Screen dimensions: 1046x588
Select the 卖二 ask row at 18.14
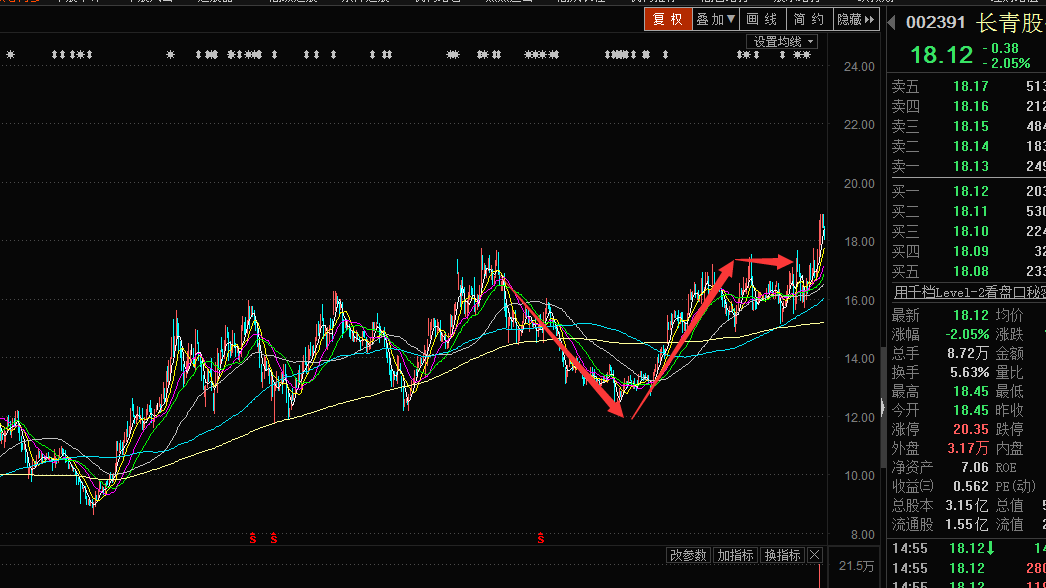coord(969,146)
